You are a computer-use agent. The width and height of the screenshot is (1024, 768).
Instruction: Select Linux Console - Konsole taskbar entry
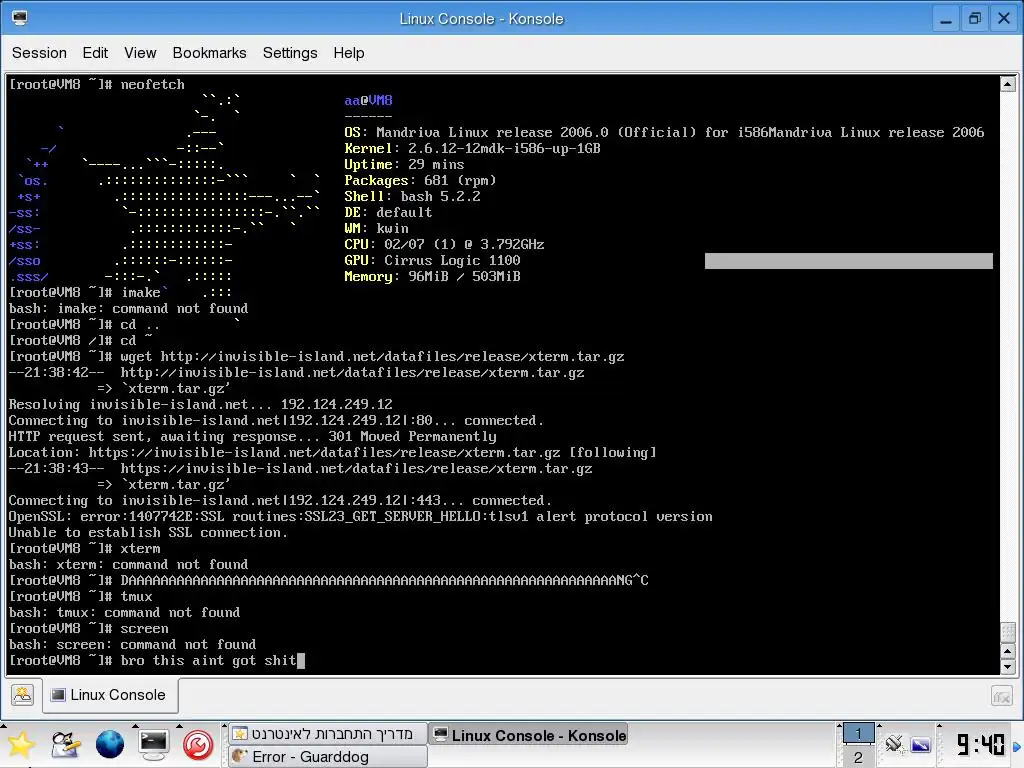coord(529,735)
